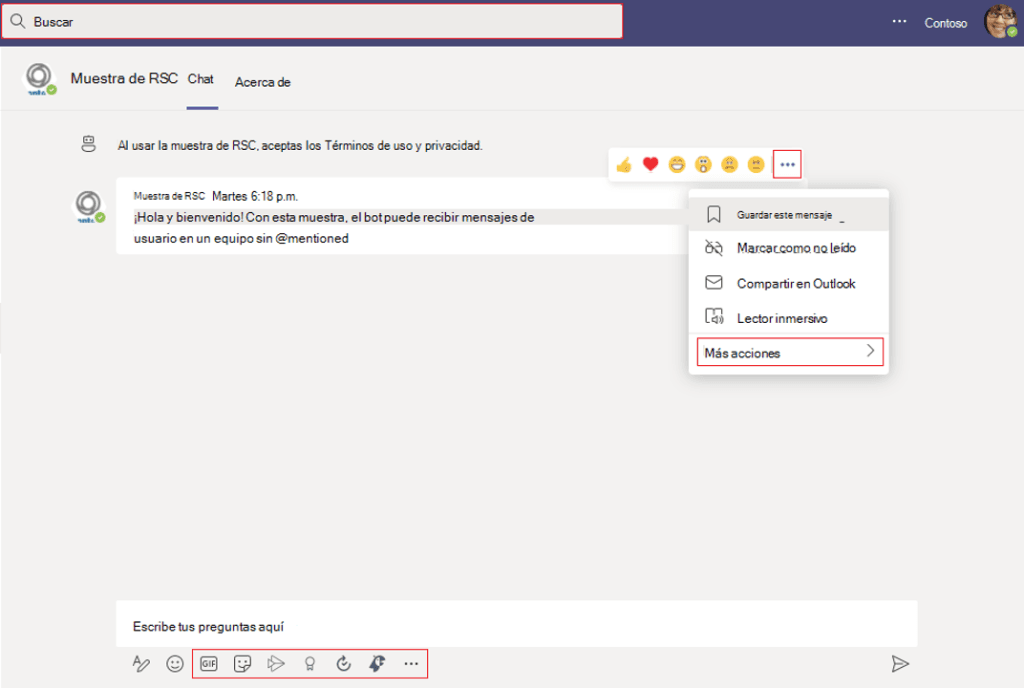1024x688 pixels.
Task: Open the text Format options
Action: pos(141,664)
